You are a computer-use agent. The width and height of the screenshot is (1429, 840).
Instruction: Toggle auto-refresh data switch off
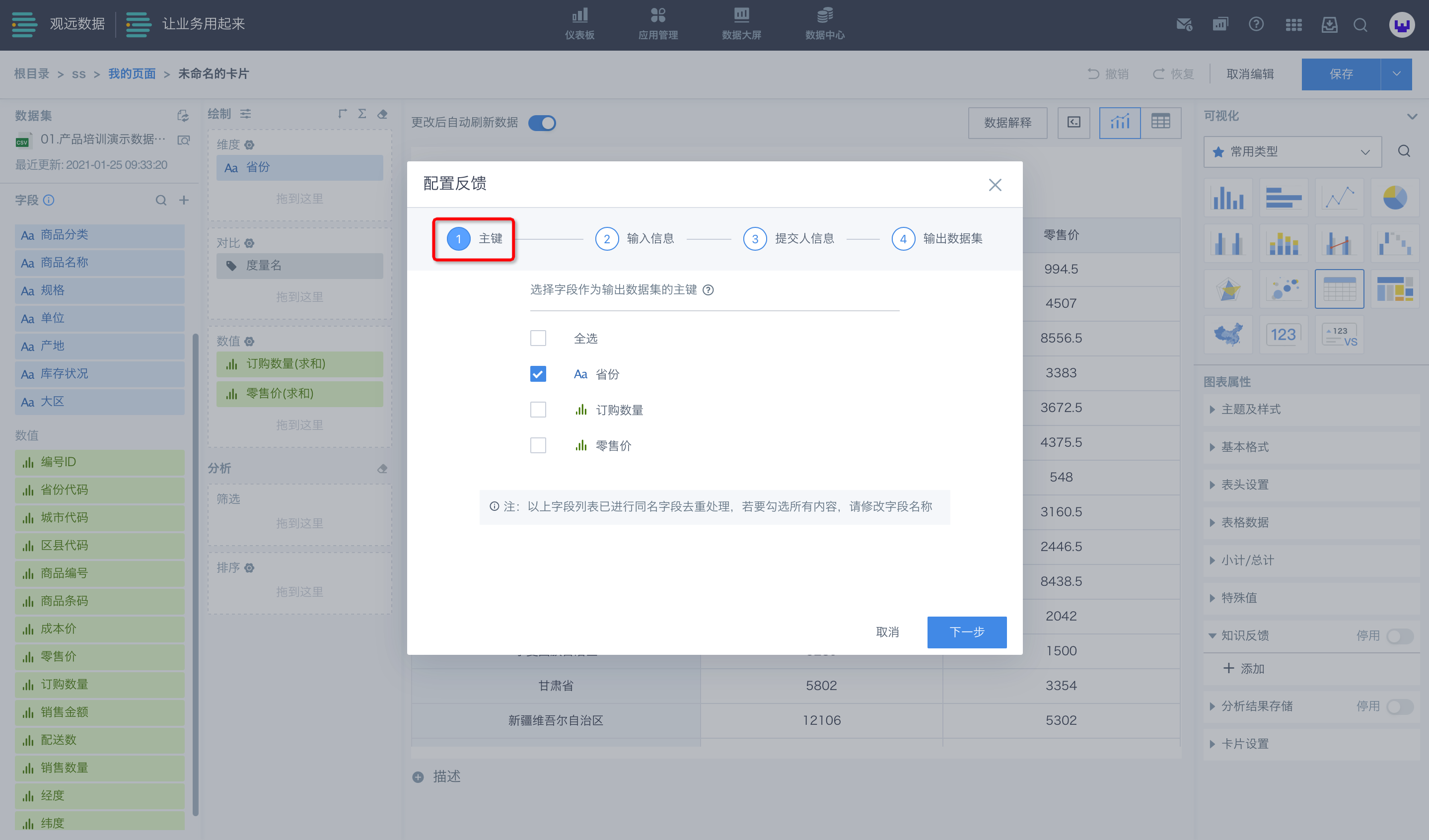542,123
